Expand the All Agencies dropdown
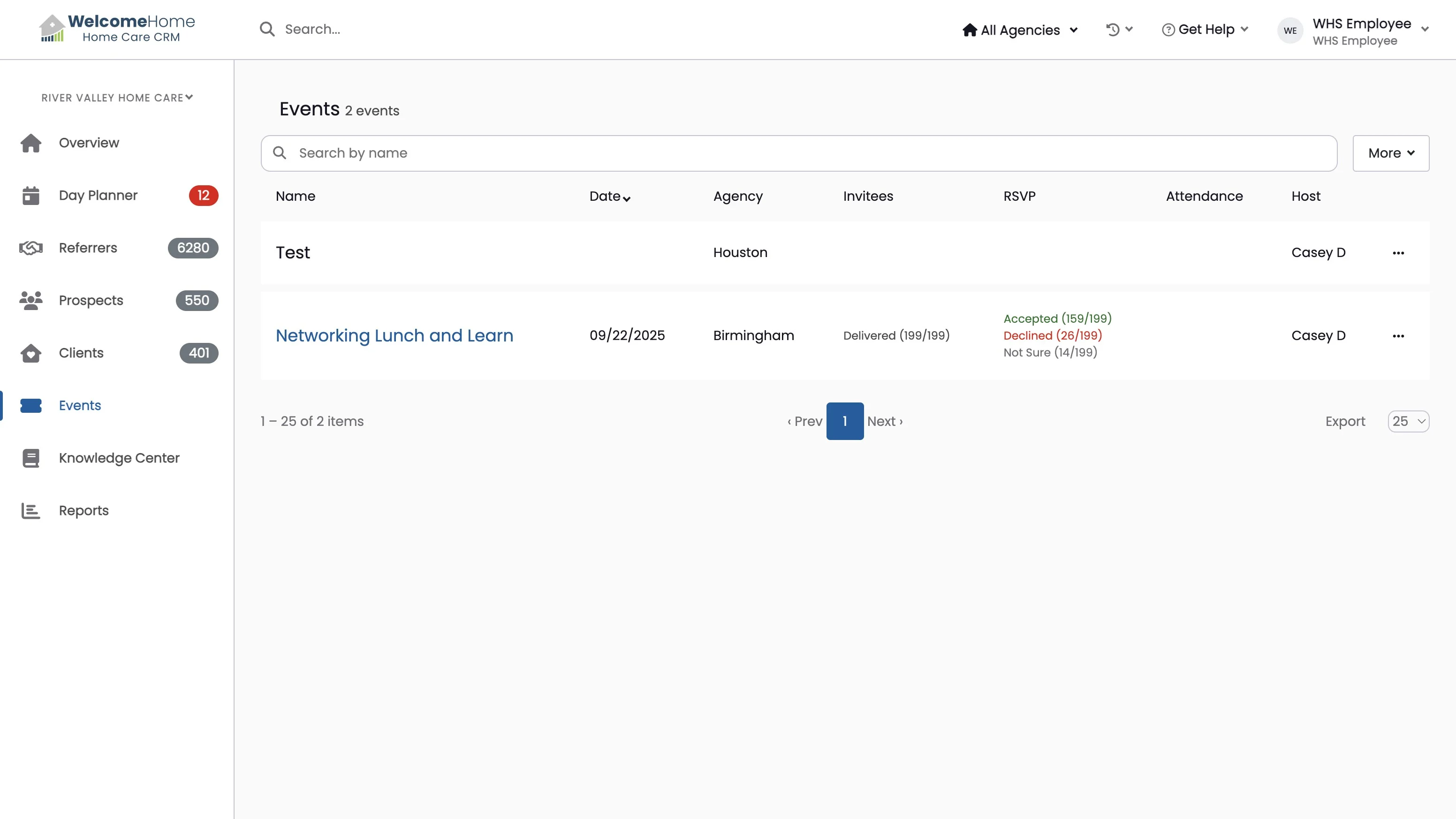 [1020, 30]
